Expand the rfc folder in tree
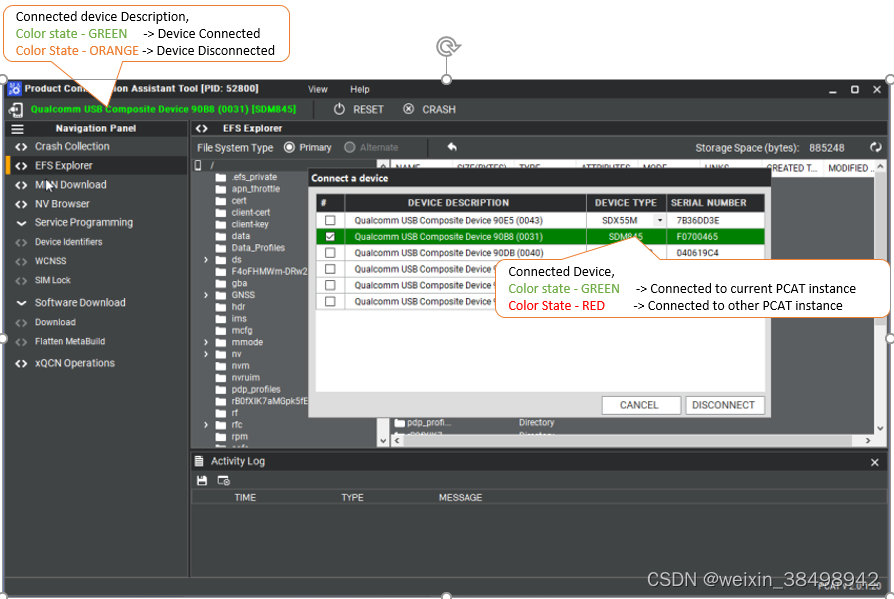The height and width of the screenshot is (599, 894). tap(206, 425)
